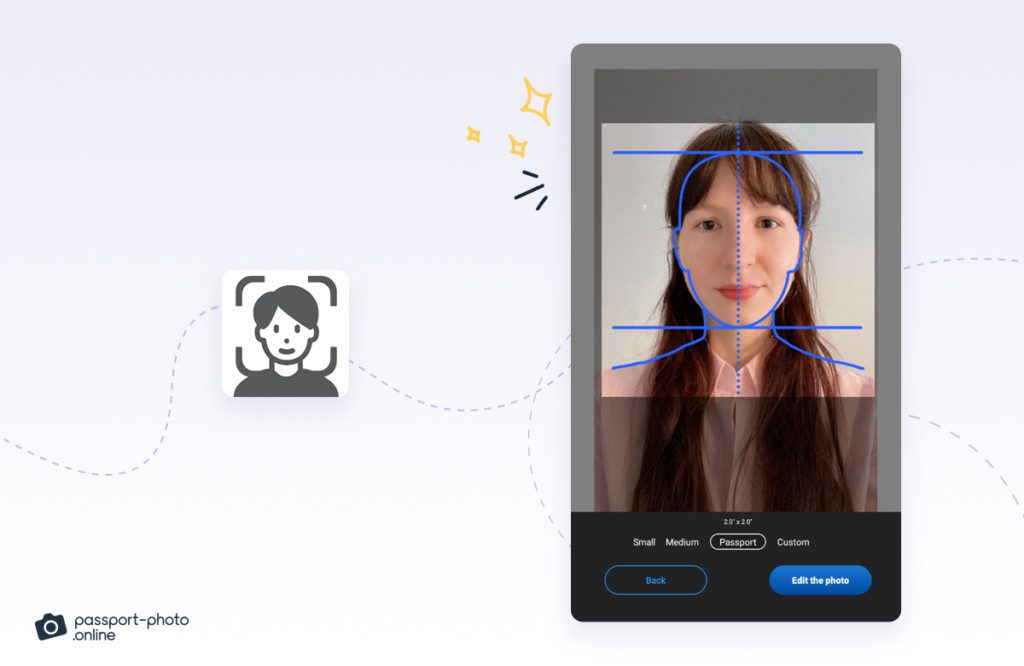The image size is (1024, 666).
Task: Expand the size options bar
Action: click(720, 542)
